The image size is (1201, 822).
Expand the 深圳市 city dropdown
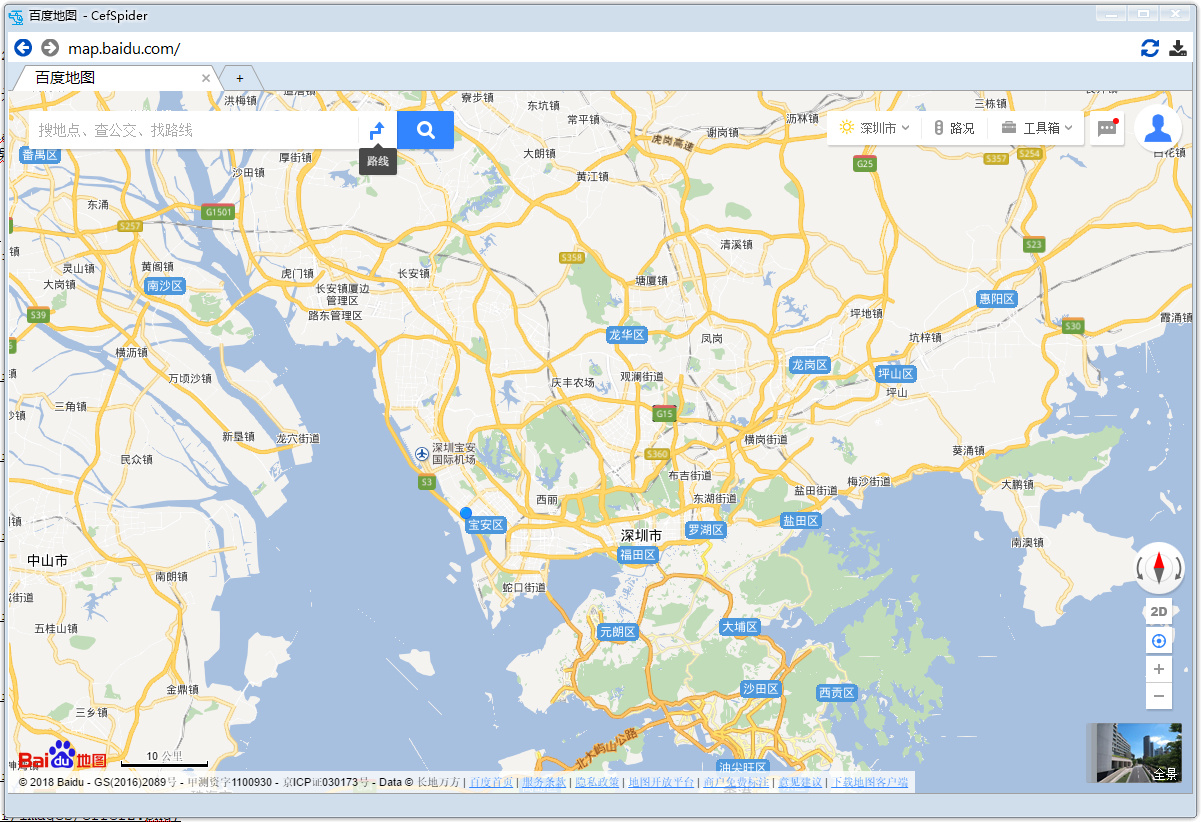click(875, 128)
